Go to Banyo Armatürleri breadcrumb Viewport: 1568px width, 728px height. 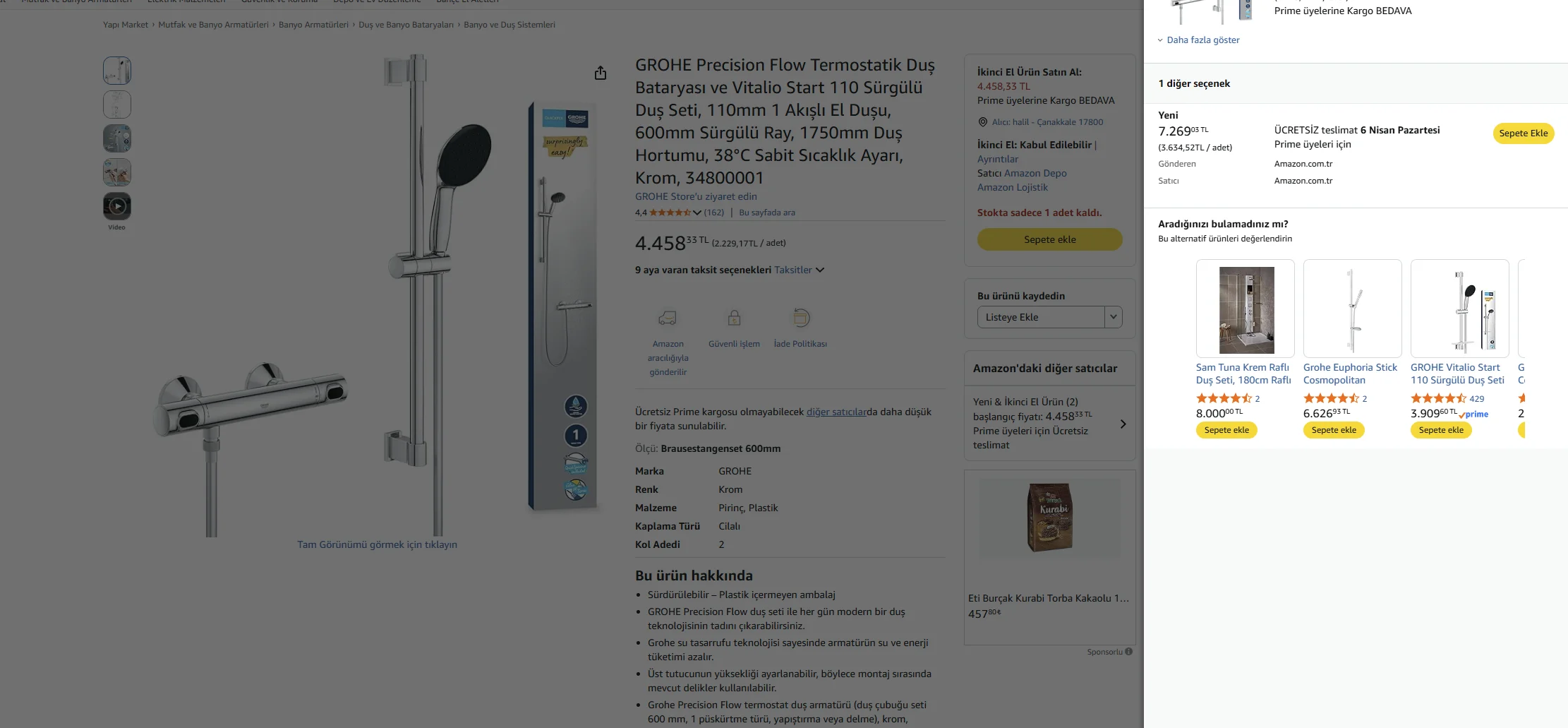[x=313, y=25]
